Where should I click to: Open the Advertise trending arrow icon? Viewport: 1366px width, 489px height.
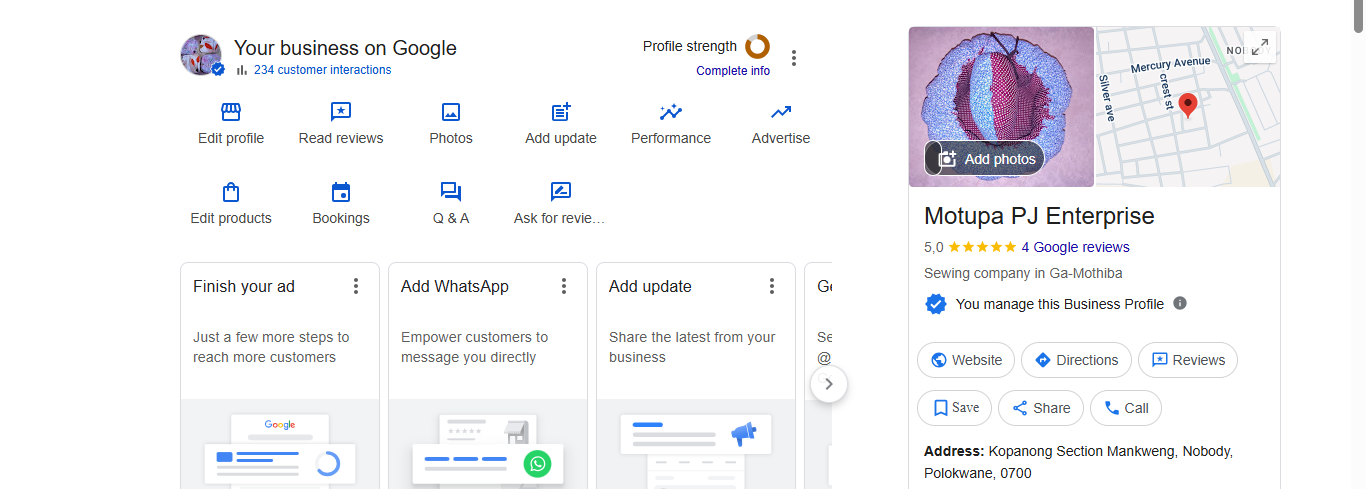click(x=781, y=112)
